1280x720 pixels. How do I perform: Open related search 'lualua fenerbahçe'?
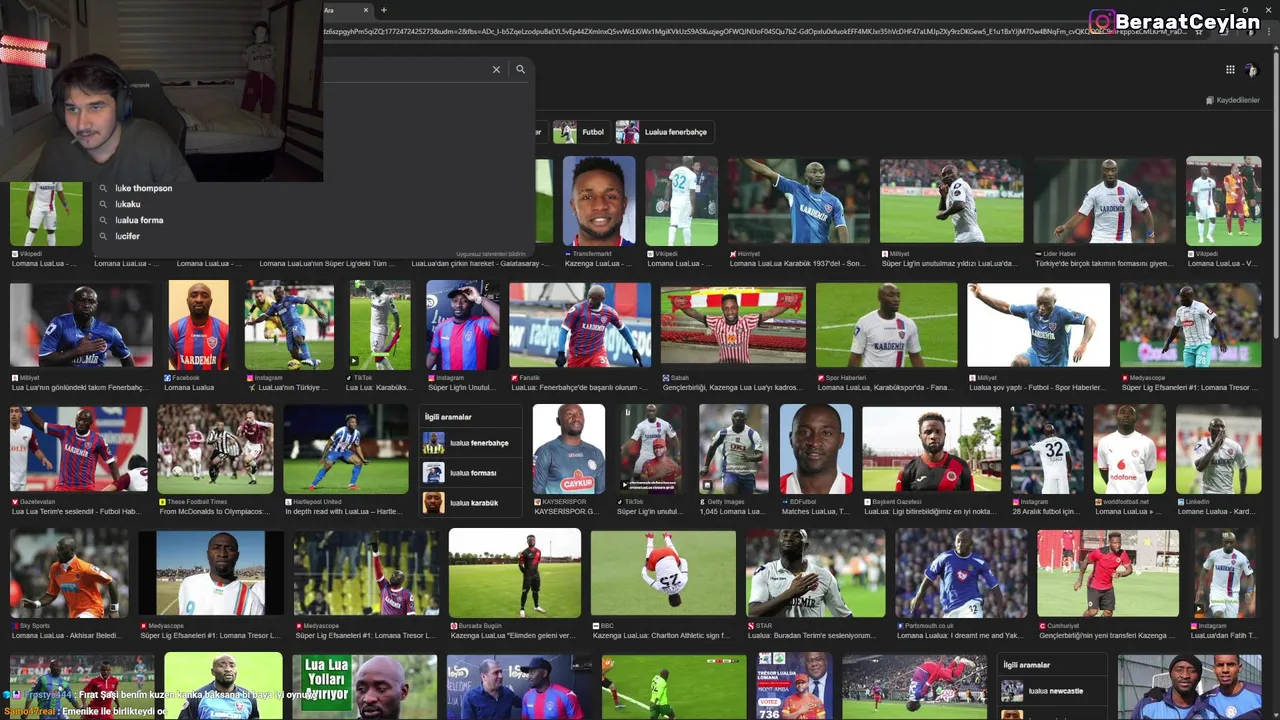[x=470, y=443]
